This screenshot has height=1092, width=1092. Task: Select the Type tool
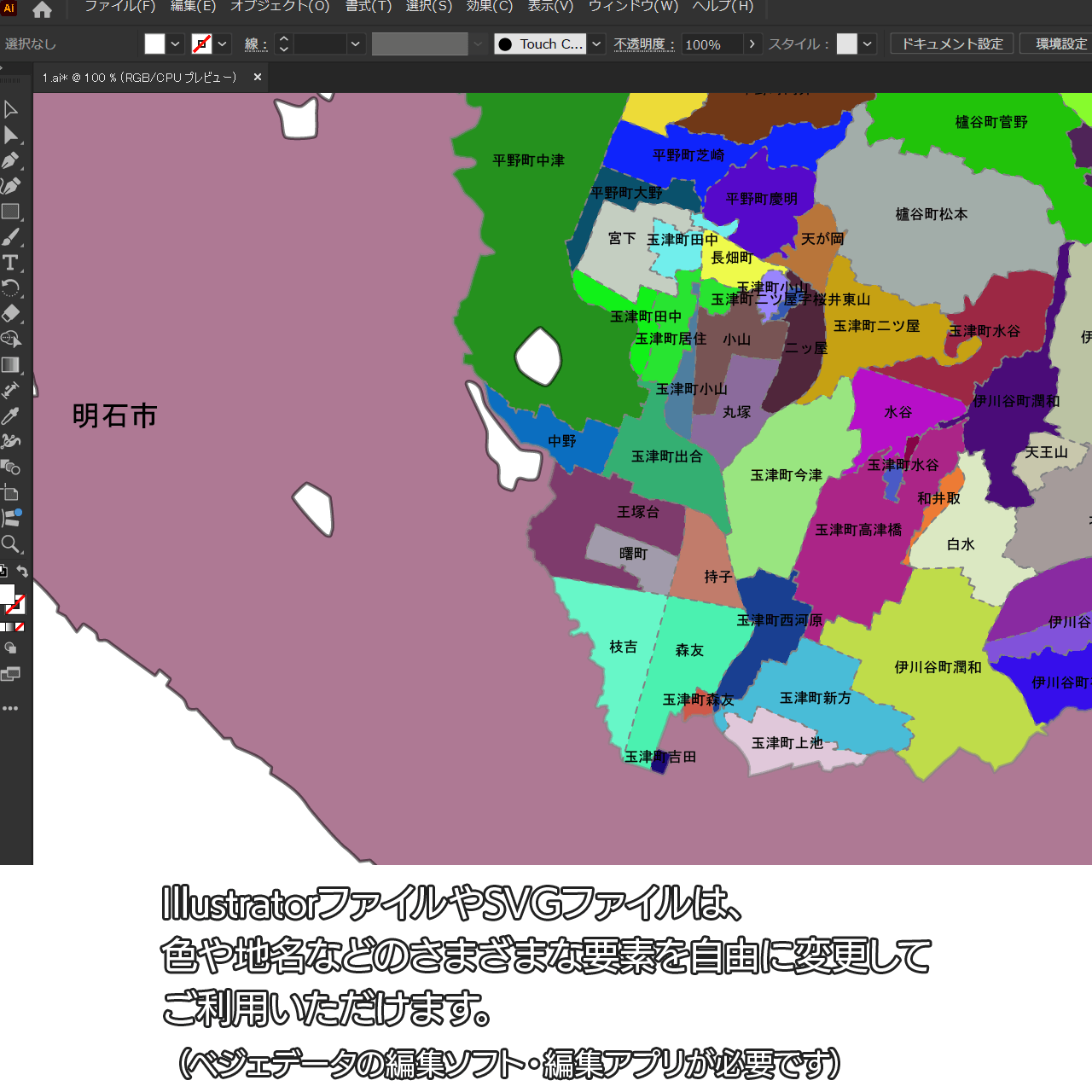coord(10,263)
